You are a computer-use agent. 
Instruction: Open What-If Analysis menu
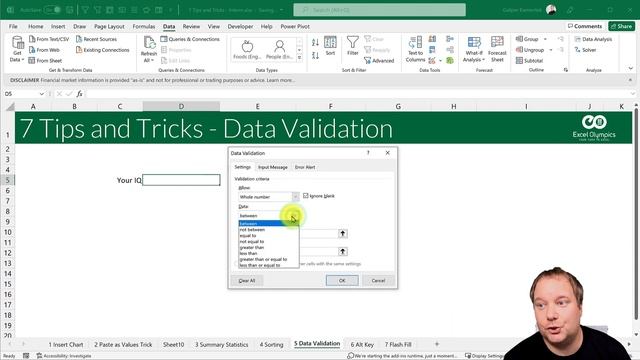coord(474,49)
